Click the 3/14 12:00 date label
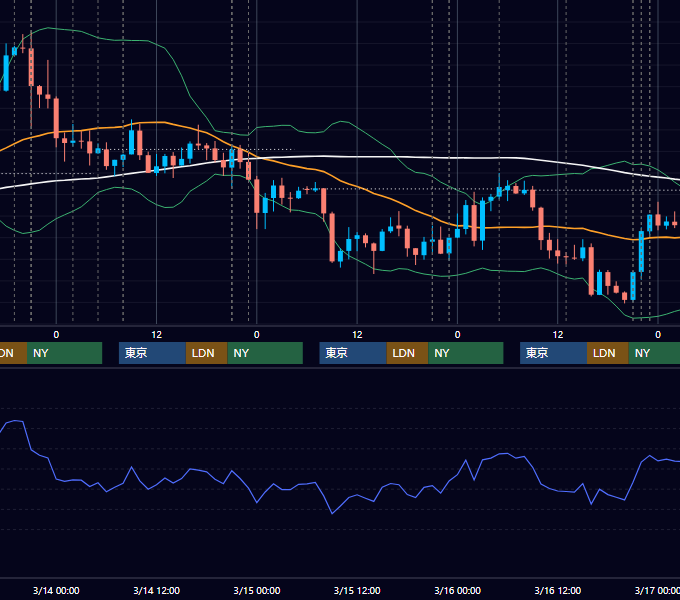 [156, 590]
